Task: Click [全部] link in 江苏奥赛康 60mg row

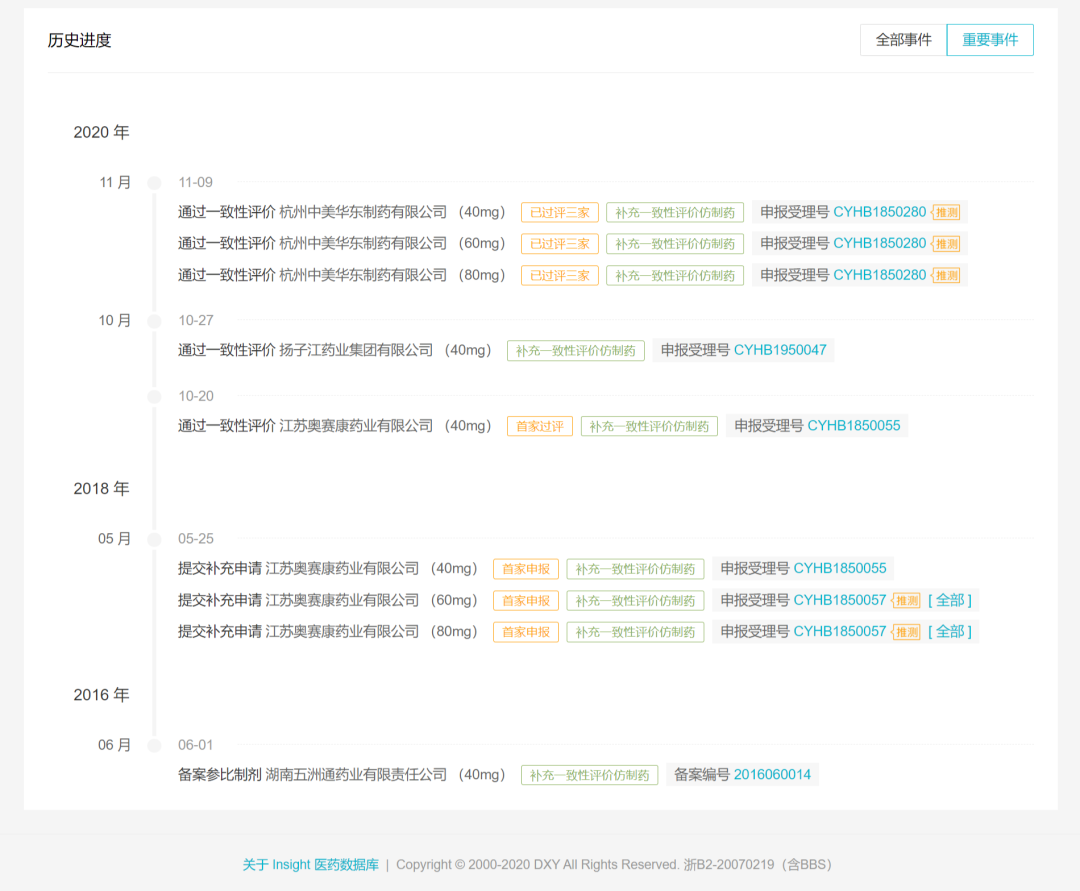Action: 950,600
